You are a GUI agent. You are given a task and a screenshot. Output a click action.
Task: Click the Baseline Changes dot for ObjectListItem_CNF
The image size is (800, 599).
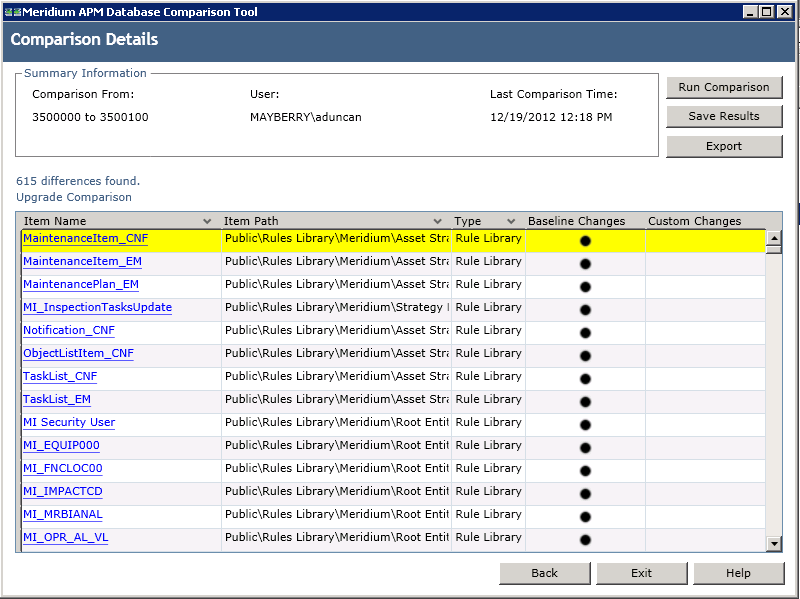click(x=585, y=356)
